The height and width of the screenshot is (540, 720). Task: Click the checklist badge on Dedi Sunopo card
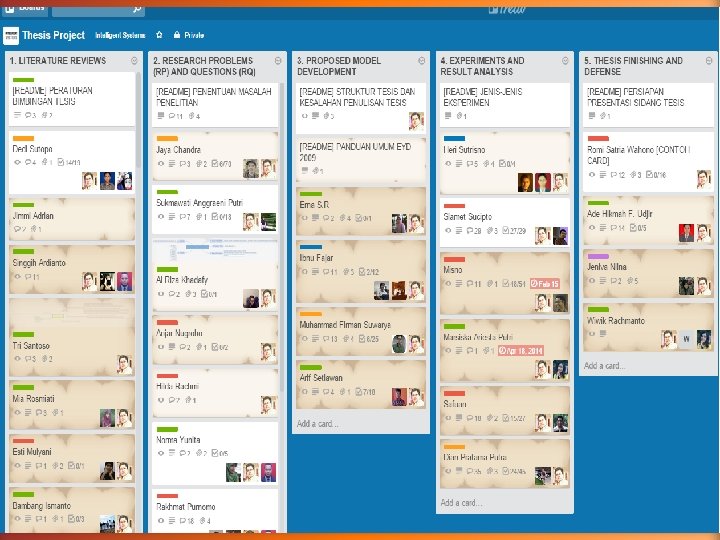69,162
